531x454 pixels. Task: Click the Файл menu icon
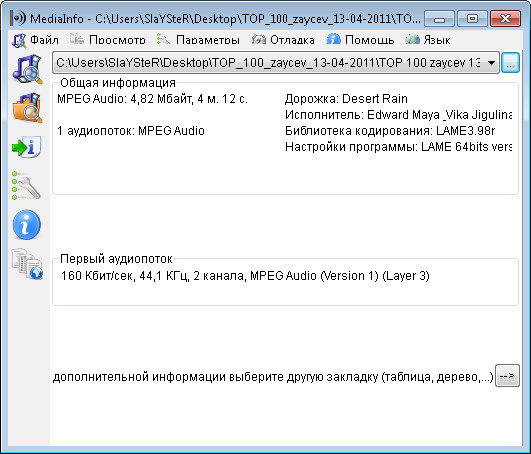[x=19, y=40]
